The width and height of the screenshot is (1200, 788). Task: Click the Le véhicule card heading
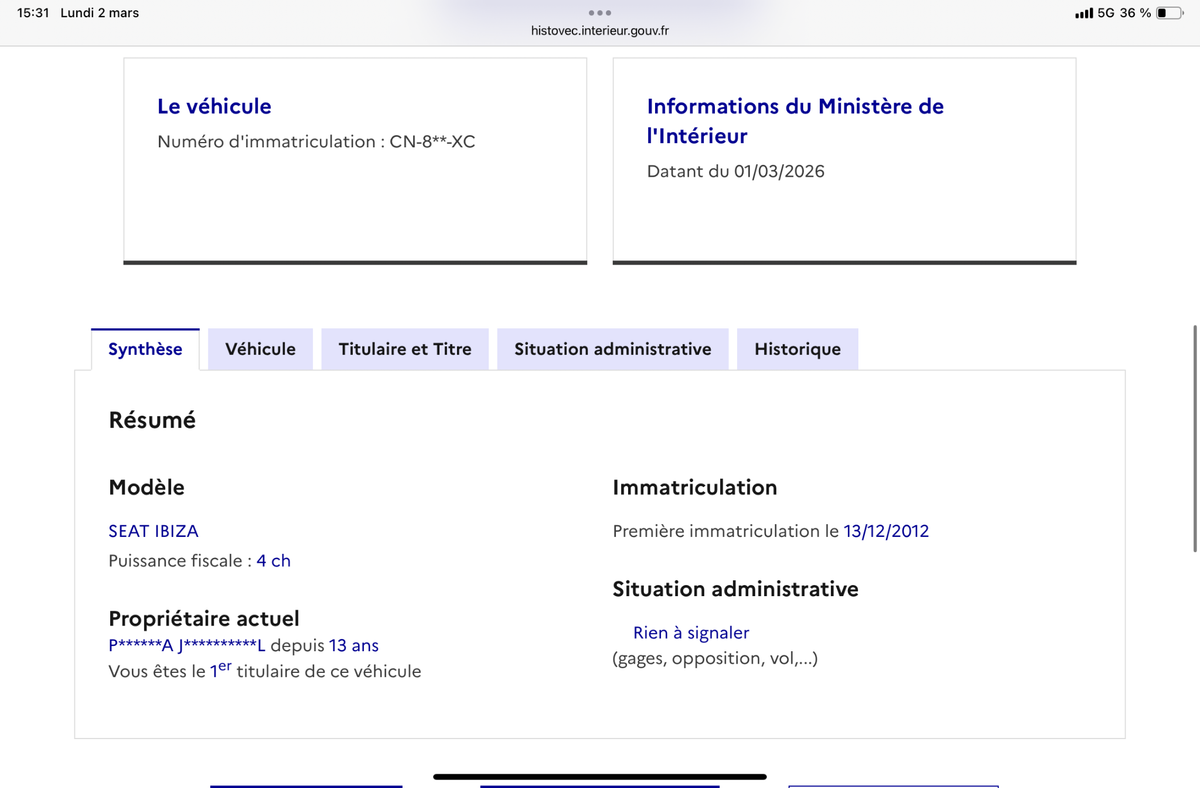[214, 106]
